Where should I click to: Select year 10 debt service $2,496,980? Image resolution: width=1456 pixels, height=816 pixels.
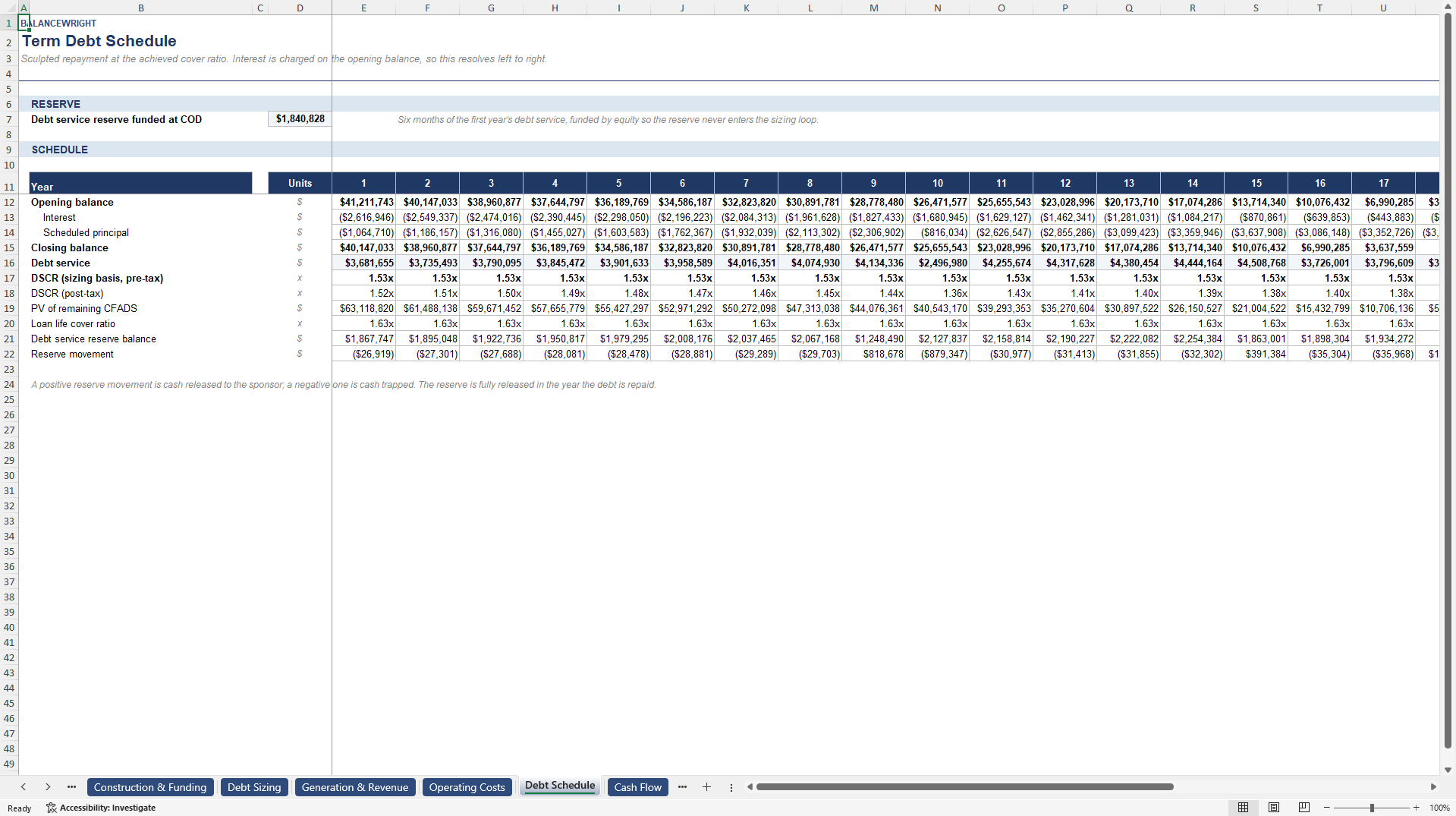tap(937, 263)
